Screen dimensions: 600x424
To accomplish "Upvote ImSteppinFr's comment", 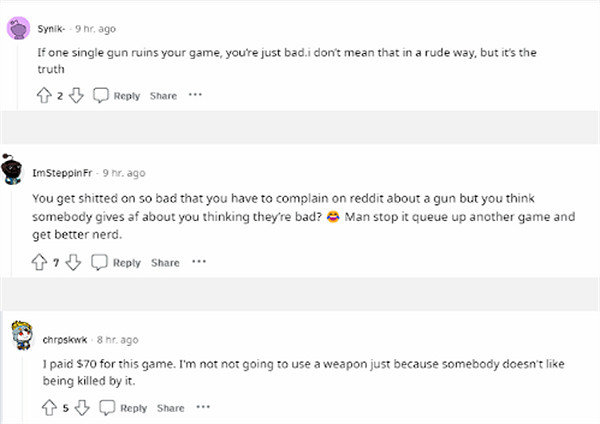I will 40,263.
